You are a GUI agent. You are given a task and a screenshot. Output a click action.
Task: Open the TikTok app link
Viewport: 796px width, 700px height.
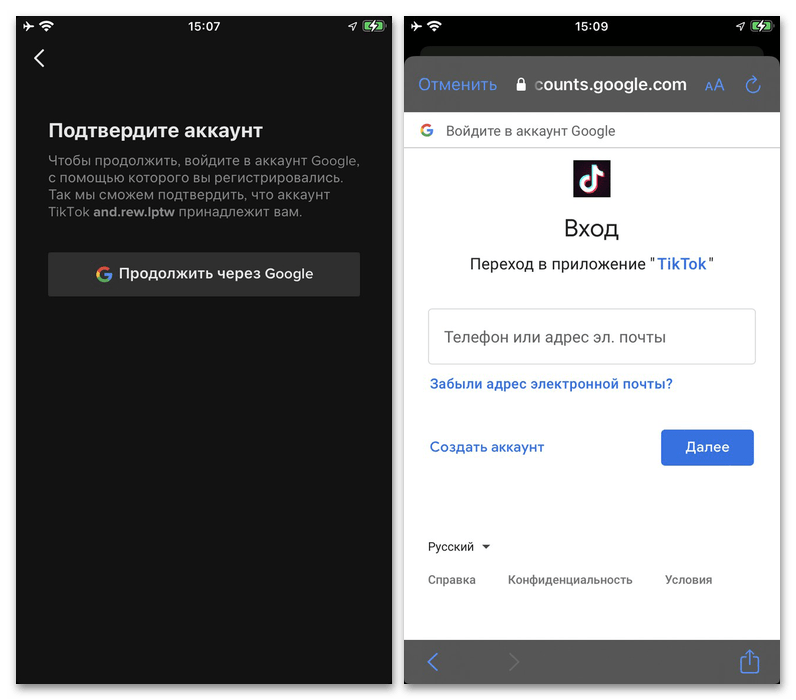tap(681, 264)
